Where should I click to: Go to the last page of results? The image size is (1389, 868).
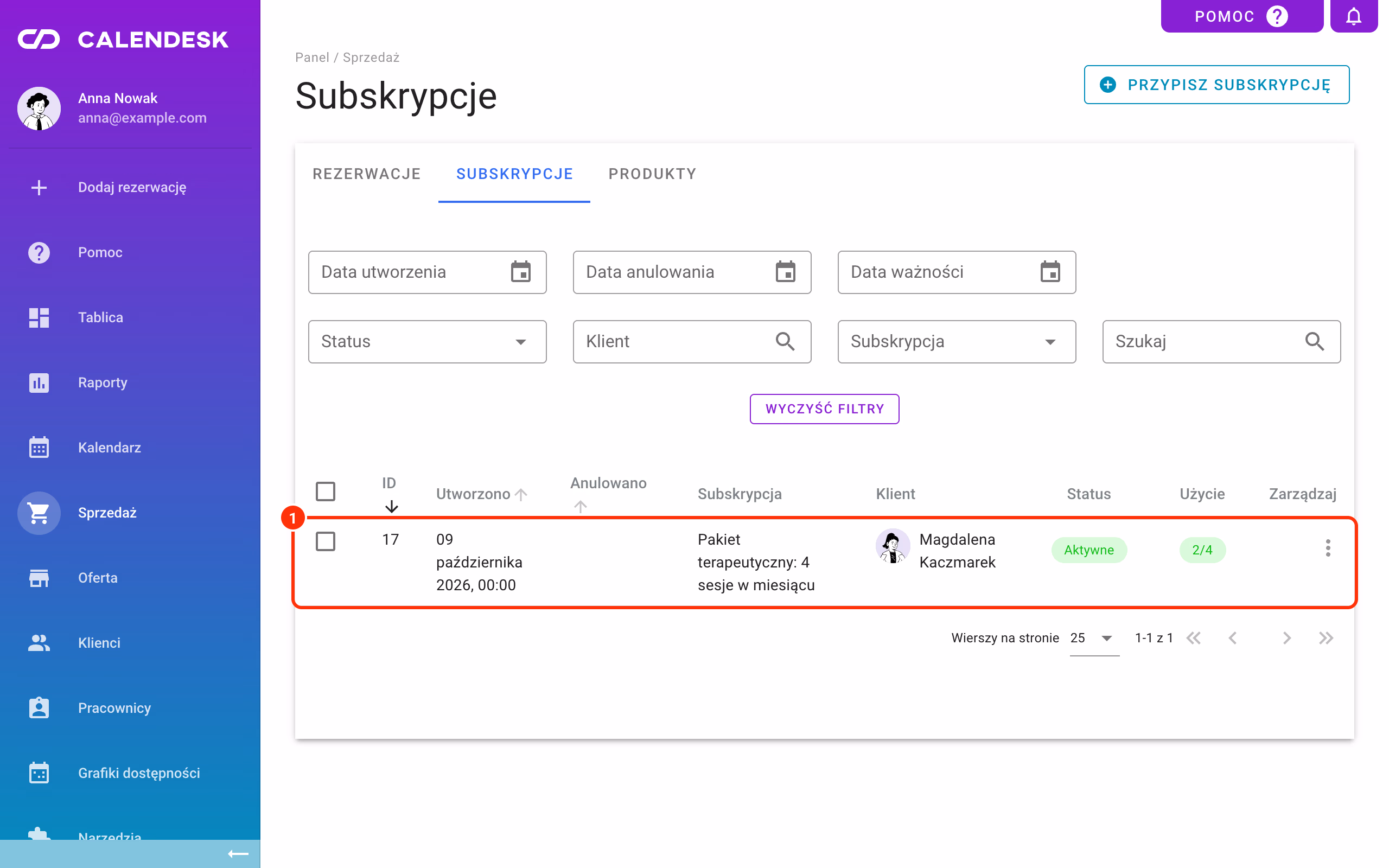coord(1326,638)
